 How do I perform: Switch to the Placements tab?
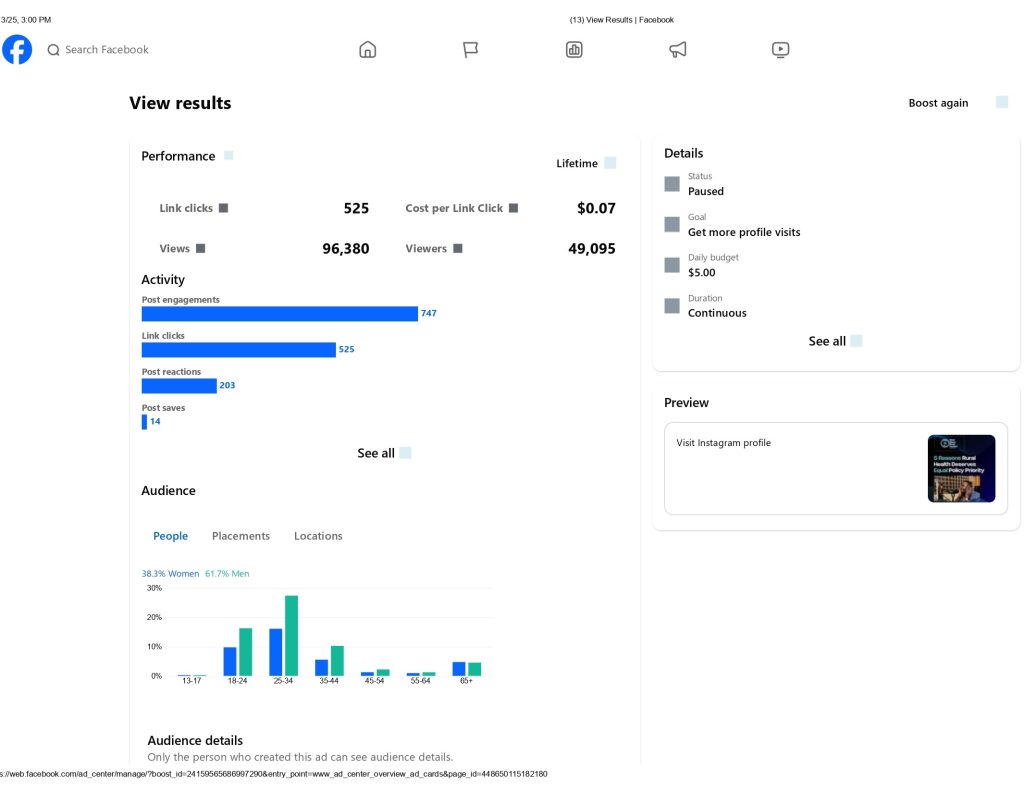pos(241,536)
